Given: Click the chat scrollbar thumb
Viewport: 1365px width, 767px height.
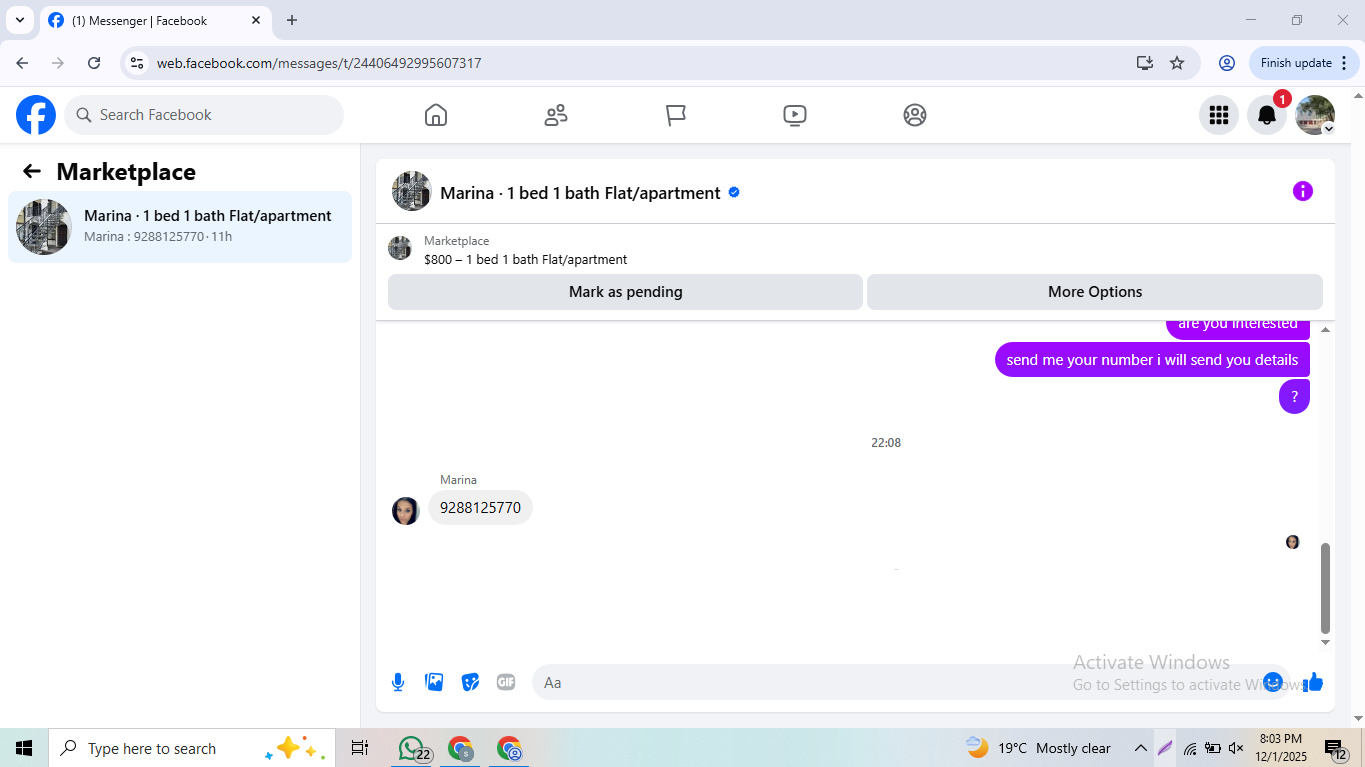Looking at the screenshot, I should pos(1326,589).
